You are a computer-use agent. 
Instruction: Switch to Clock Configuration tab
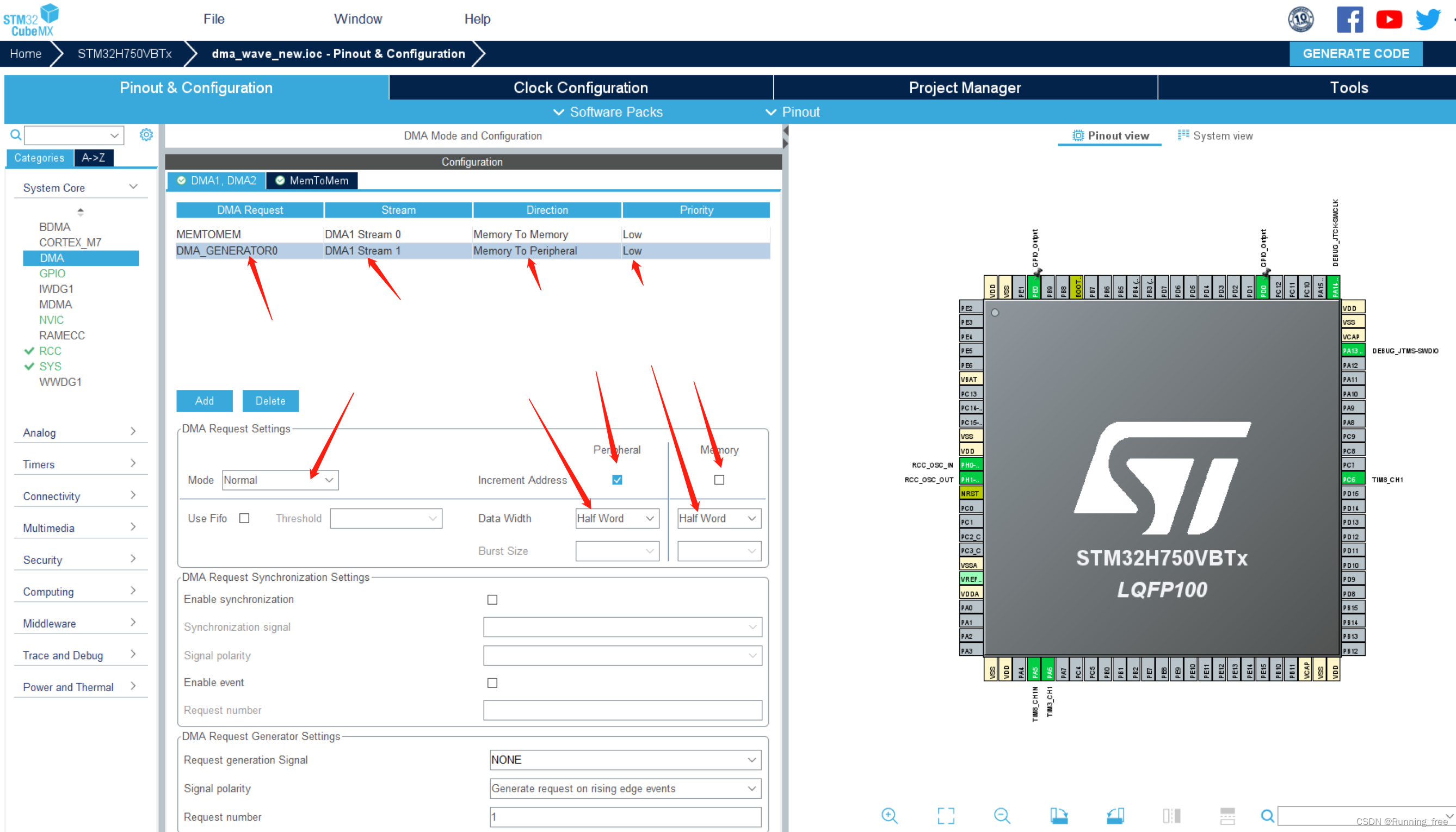pos(581,88)
